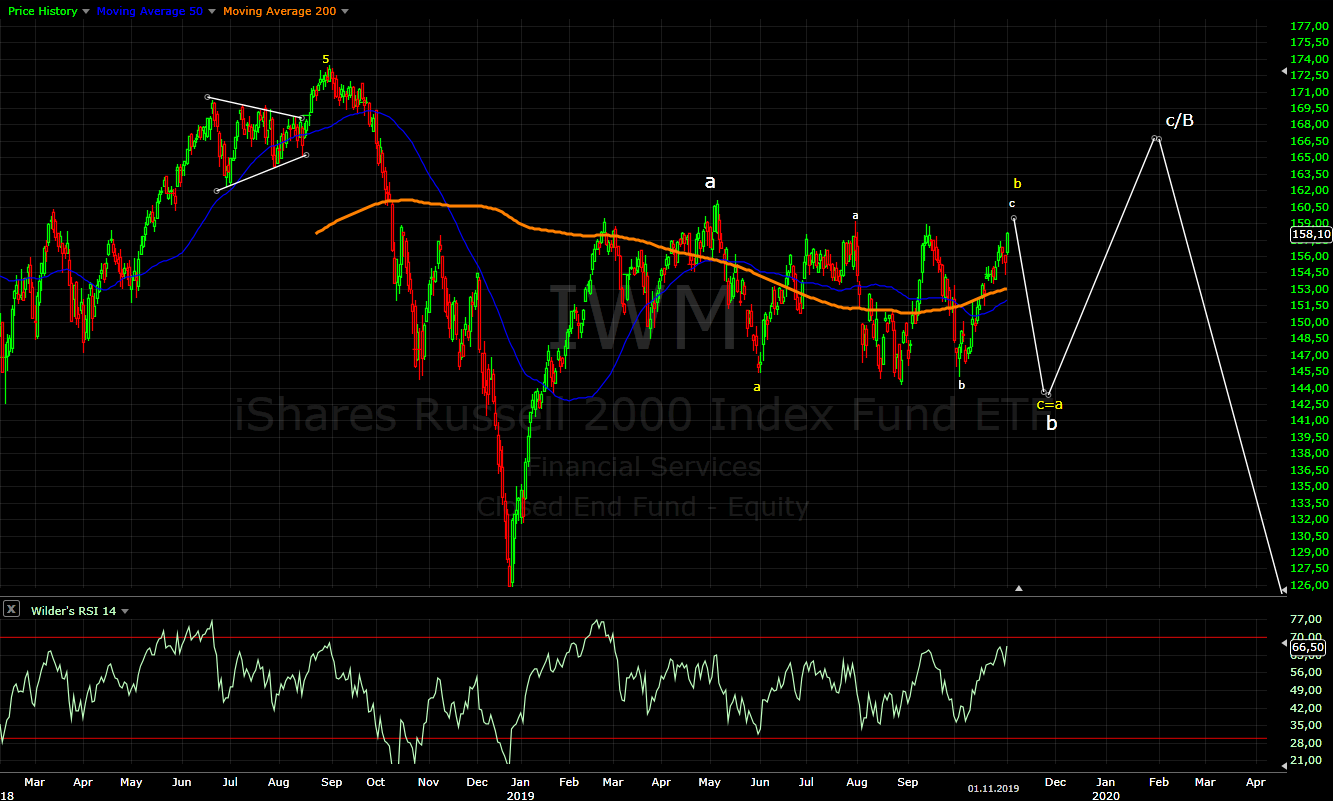
Task: Click the yellow 5 label at the chart peak
Action: (x=325, y=59)
